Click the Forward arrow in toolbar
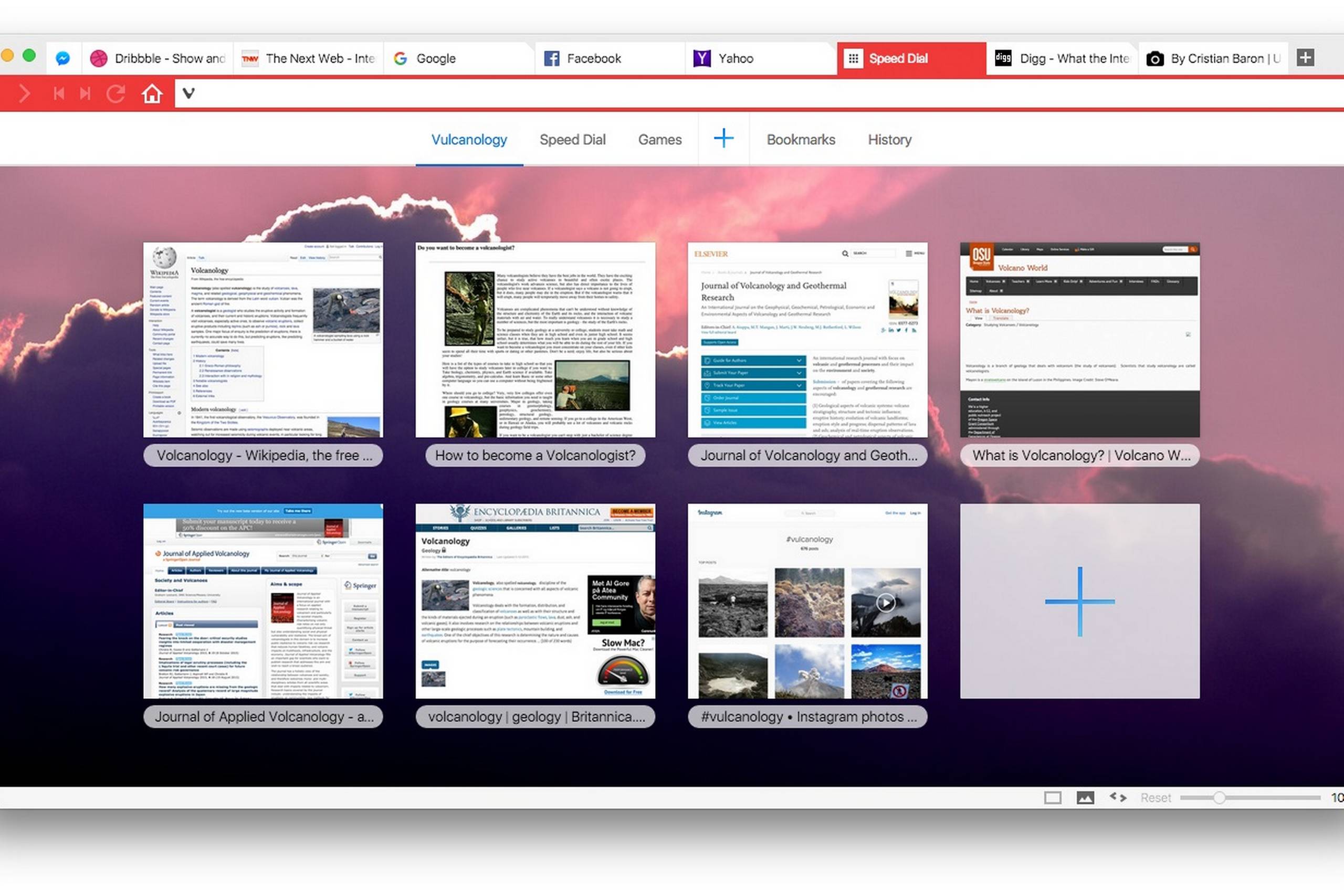The width and height of the screenshot is (1344, 896). (x=24, y=93)
